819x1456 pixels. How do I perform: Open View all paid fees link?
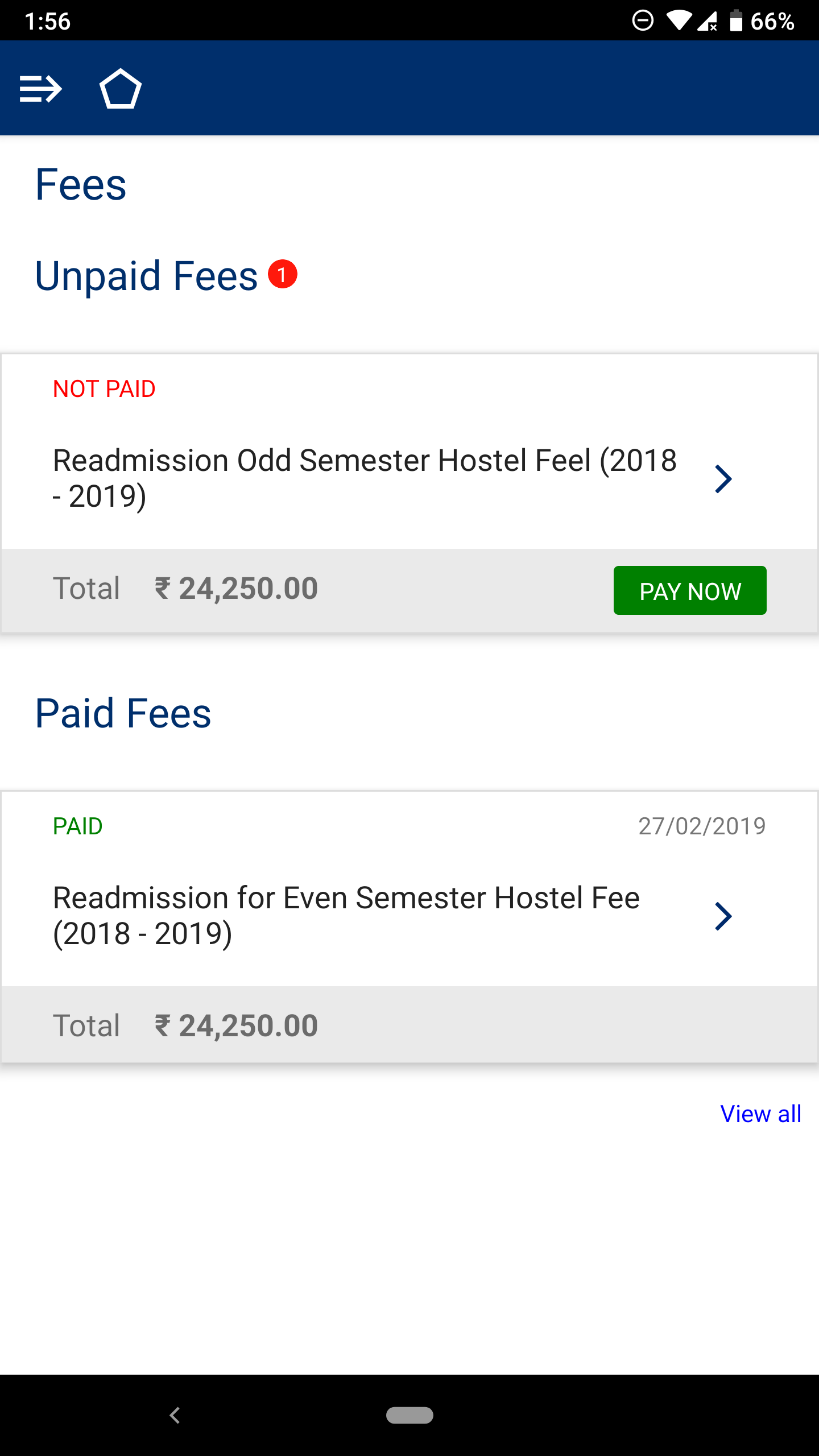pyautogui.click(x=760, y=1114)
